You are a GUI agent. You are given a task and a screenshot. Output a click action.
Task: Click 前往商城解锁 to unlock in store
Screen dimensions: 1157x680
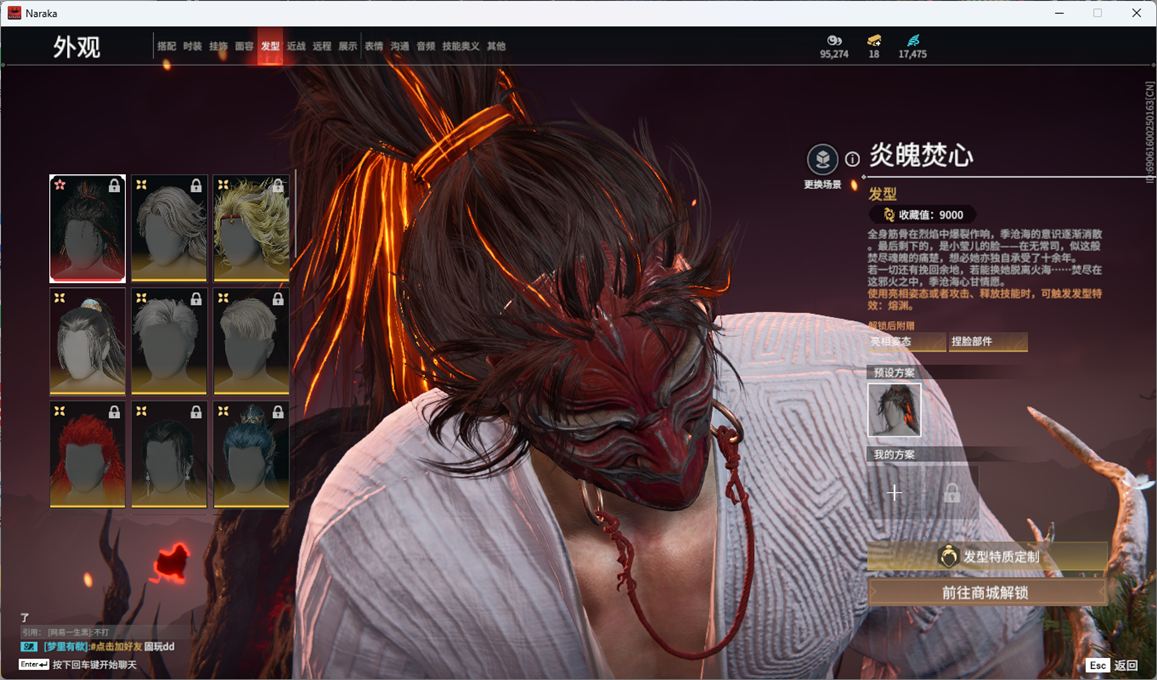pos(987,592)
